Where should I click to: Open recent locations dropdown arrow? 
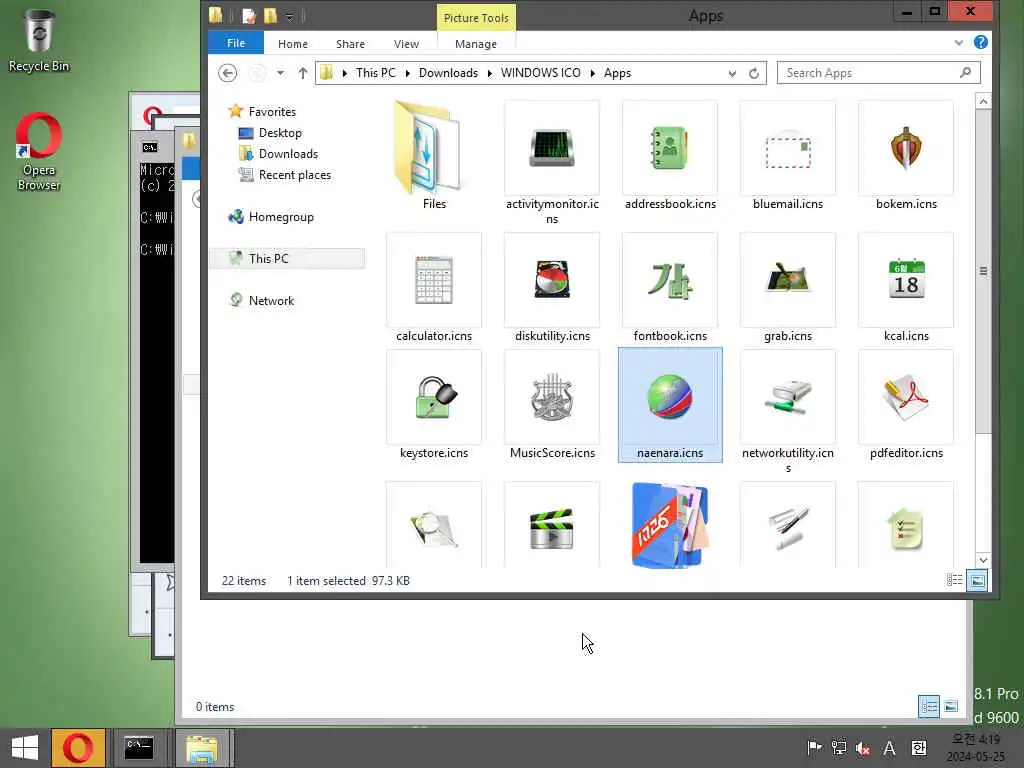[280, 73]
